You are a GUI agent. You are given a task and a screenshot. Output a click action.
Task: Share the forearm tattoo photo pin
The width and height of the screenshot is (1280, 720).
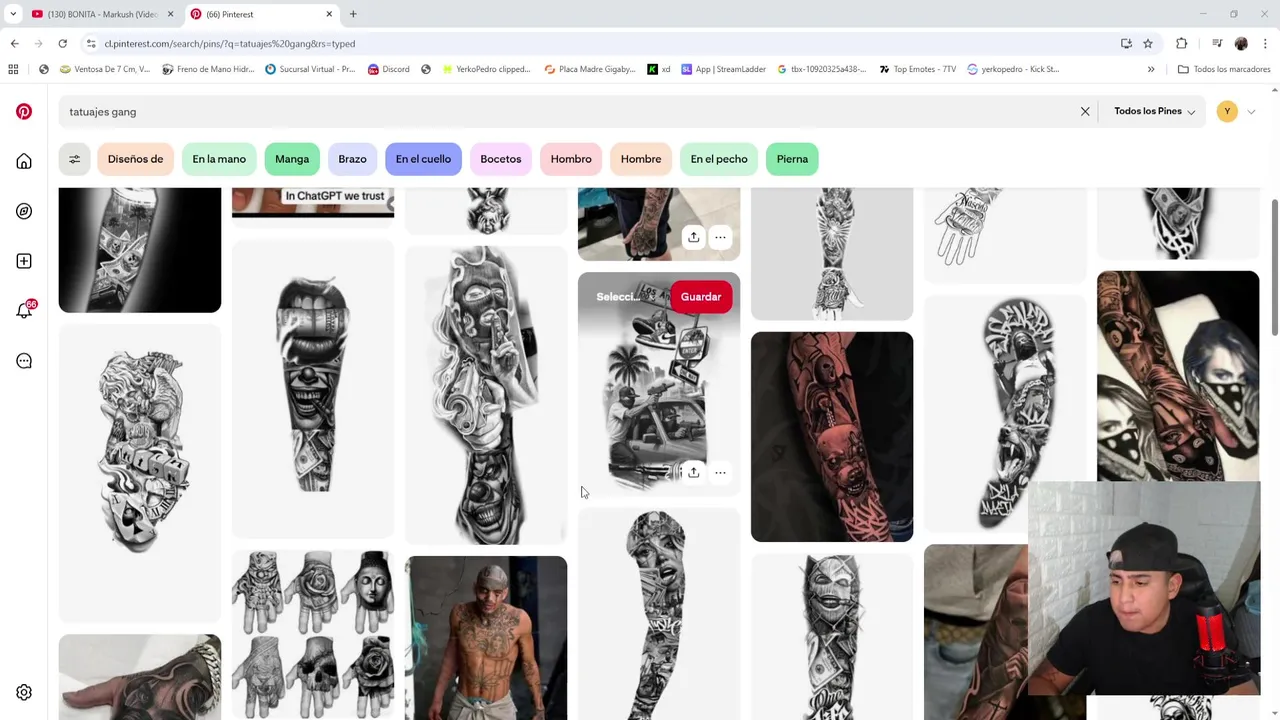[693, 237]
